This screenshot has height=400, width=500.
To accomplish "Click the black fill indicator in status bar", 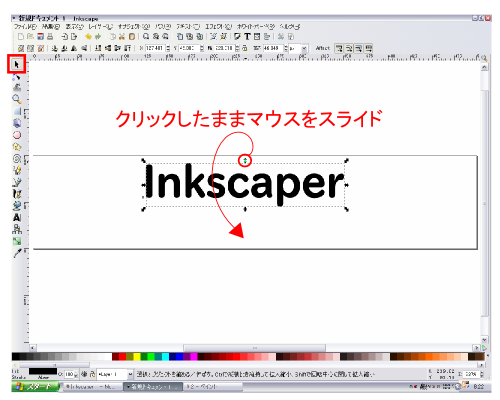I will click(x=43, y=371).
